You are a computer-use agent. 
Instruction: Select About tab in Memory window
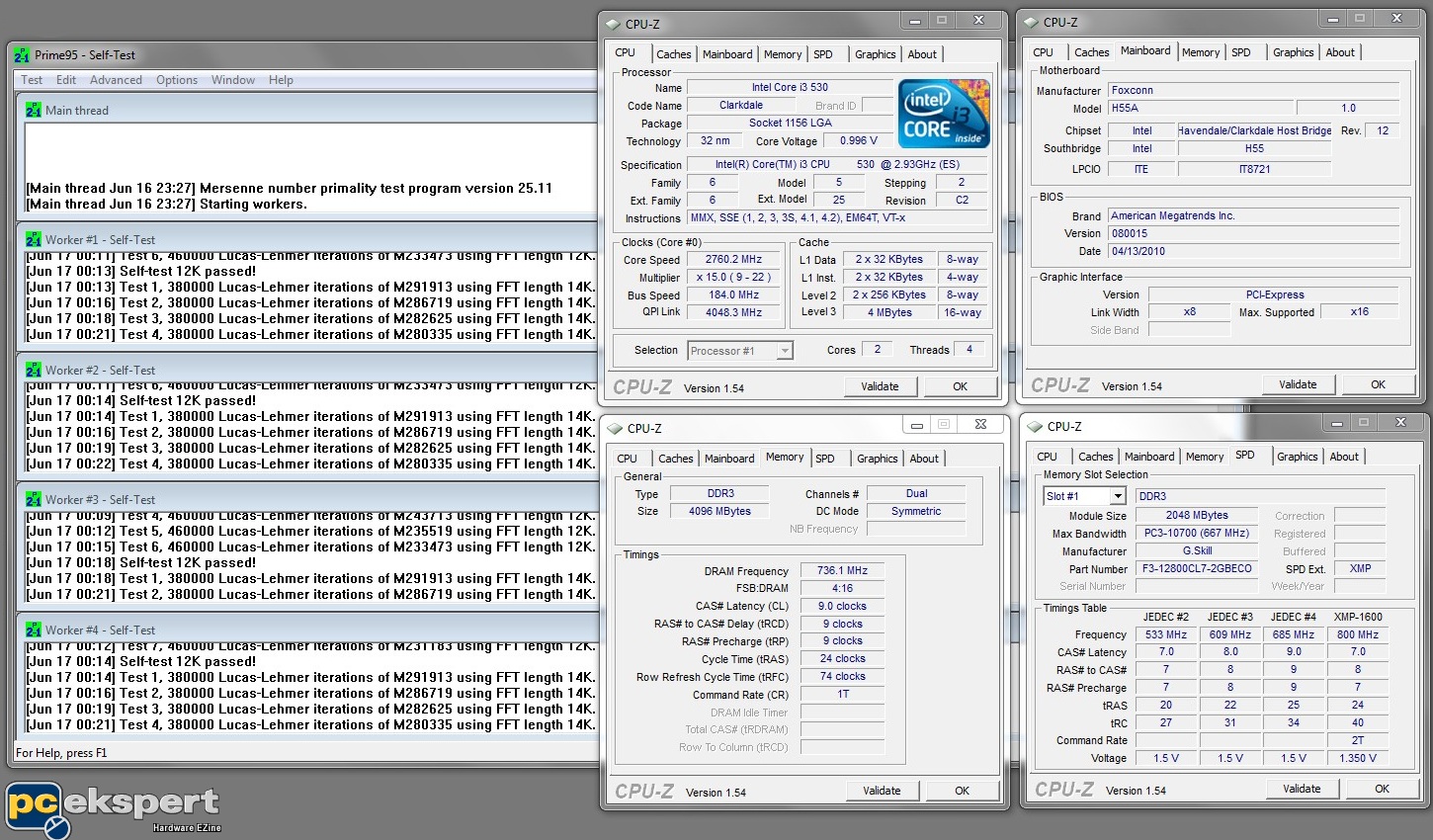pyautogui.click(x=924, y=459)
